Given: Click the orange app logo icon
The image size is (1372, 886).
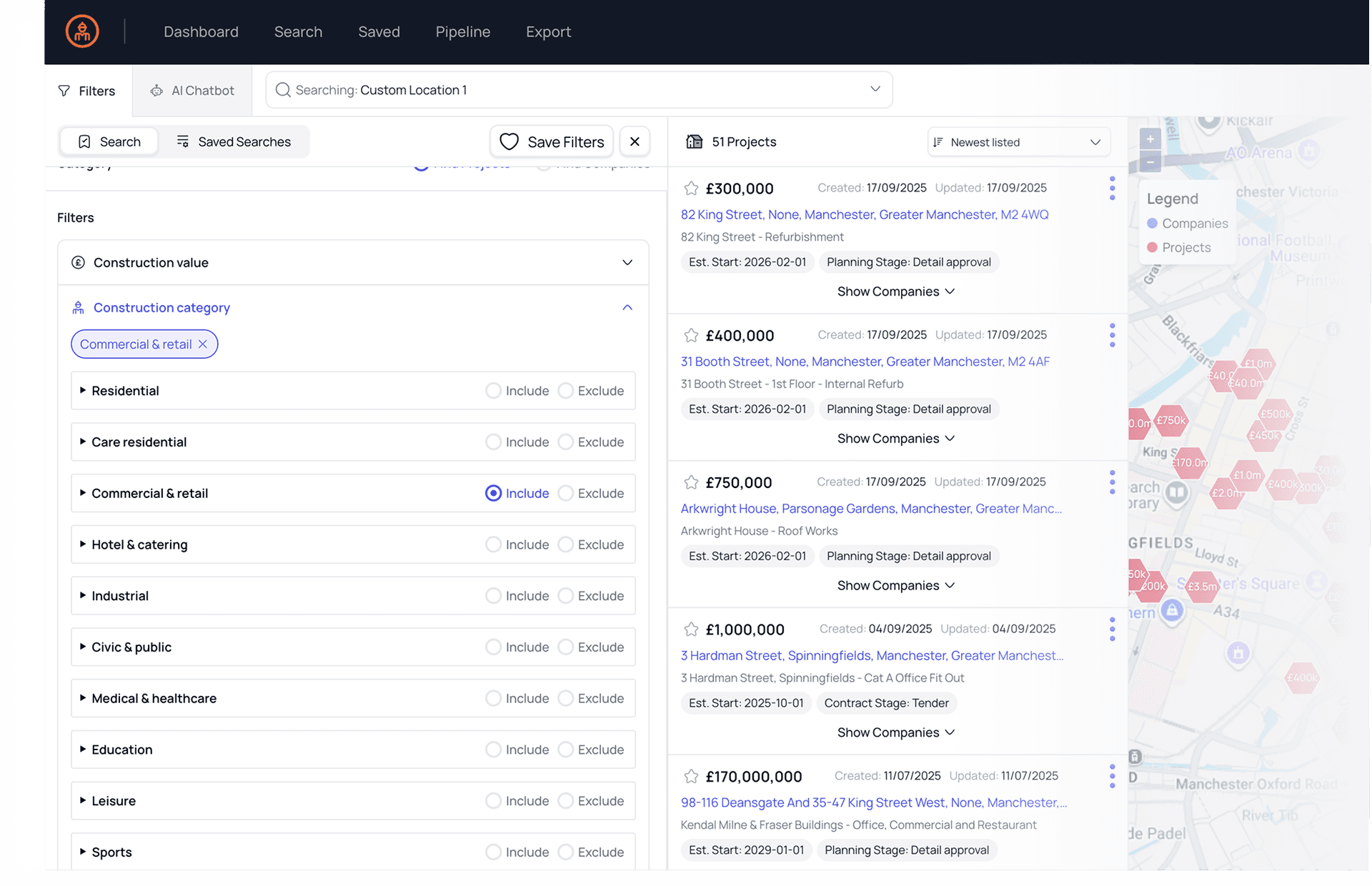Looking at the screenshot, I should 82,31.
